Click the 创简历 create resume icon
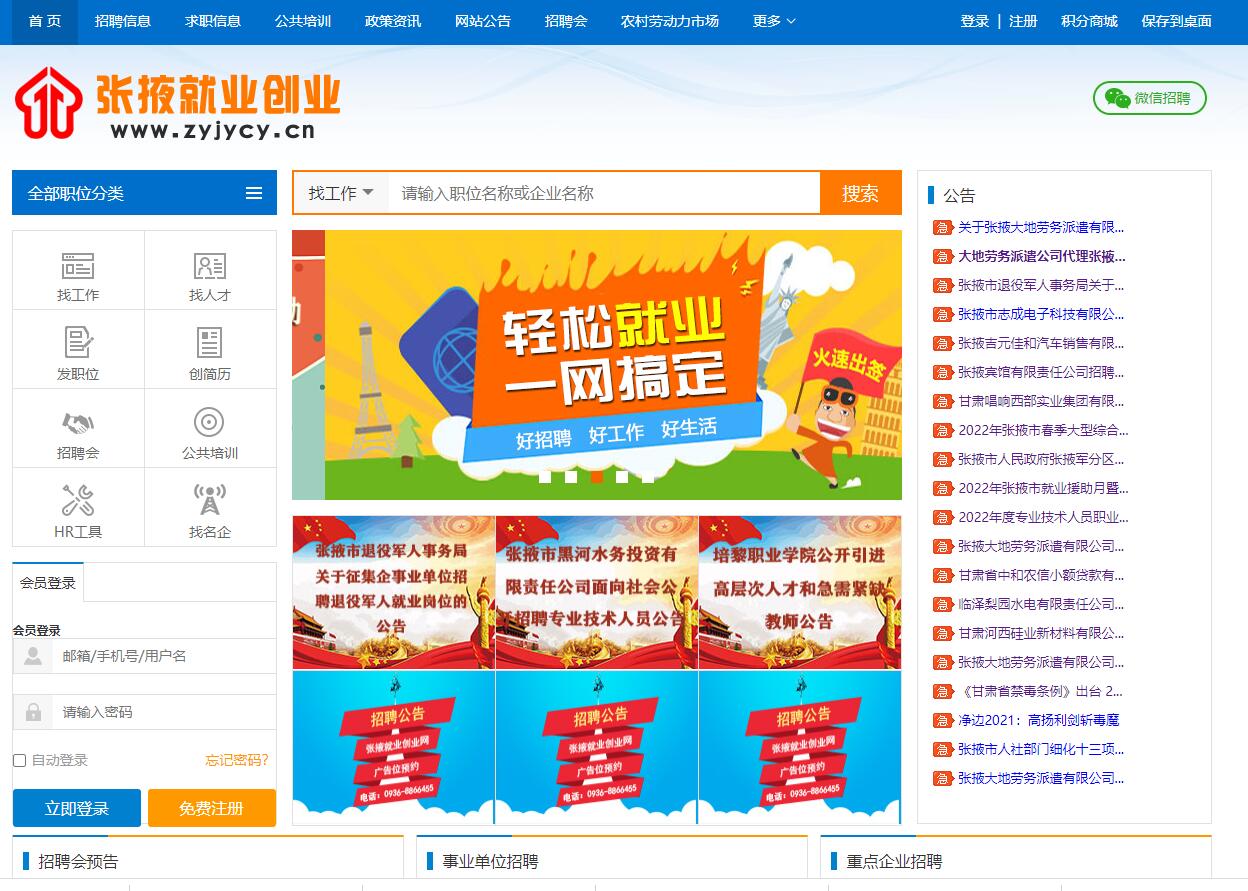Image resolution: width=1248 pixels, height=891 pixels. (210, 342)
